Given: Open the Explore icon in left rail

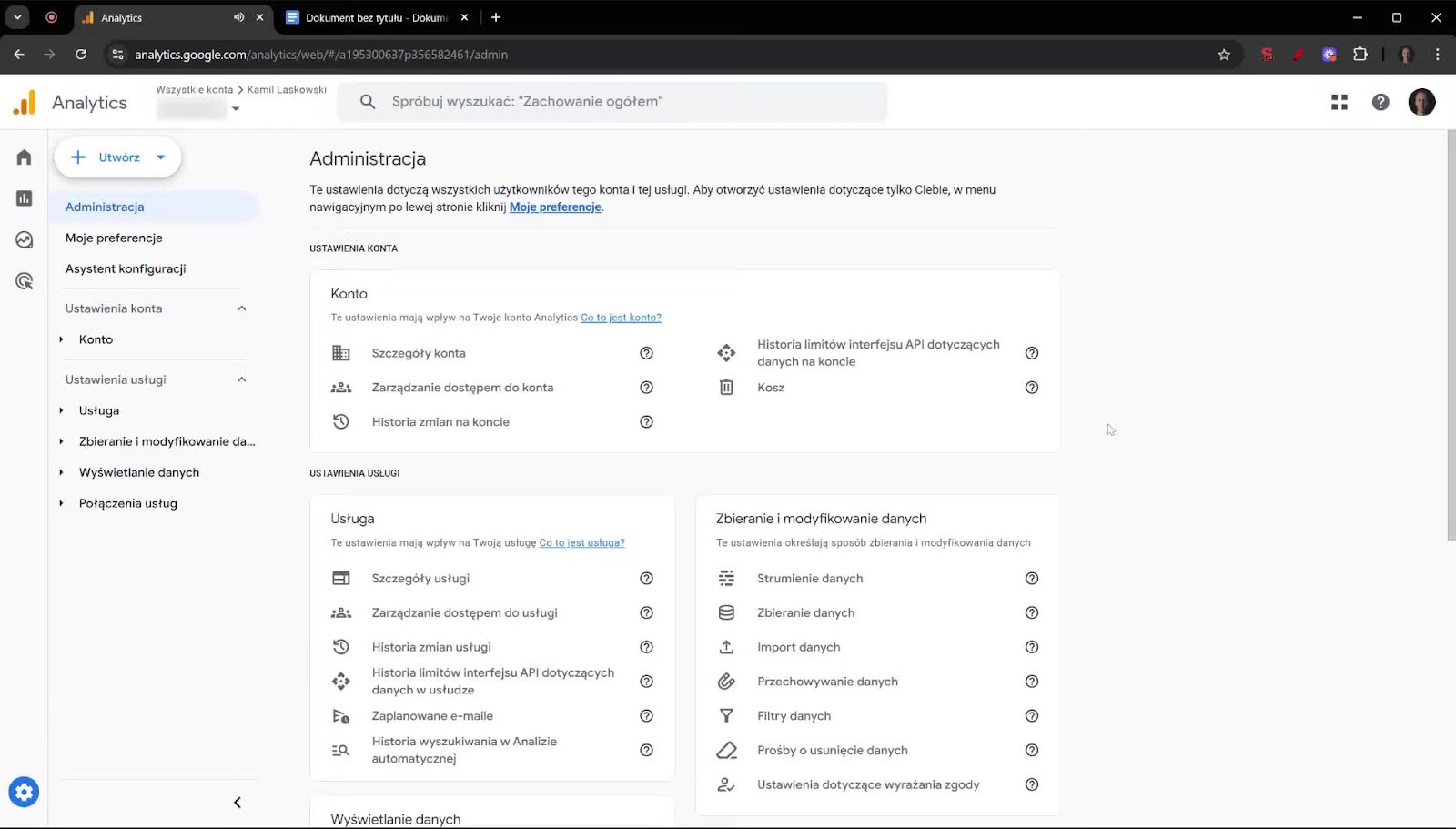Looking at the screenshot, I should point(25,240).
